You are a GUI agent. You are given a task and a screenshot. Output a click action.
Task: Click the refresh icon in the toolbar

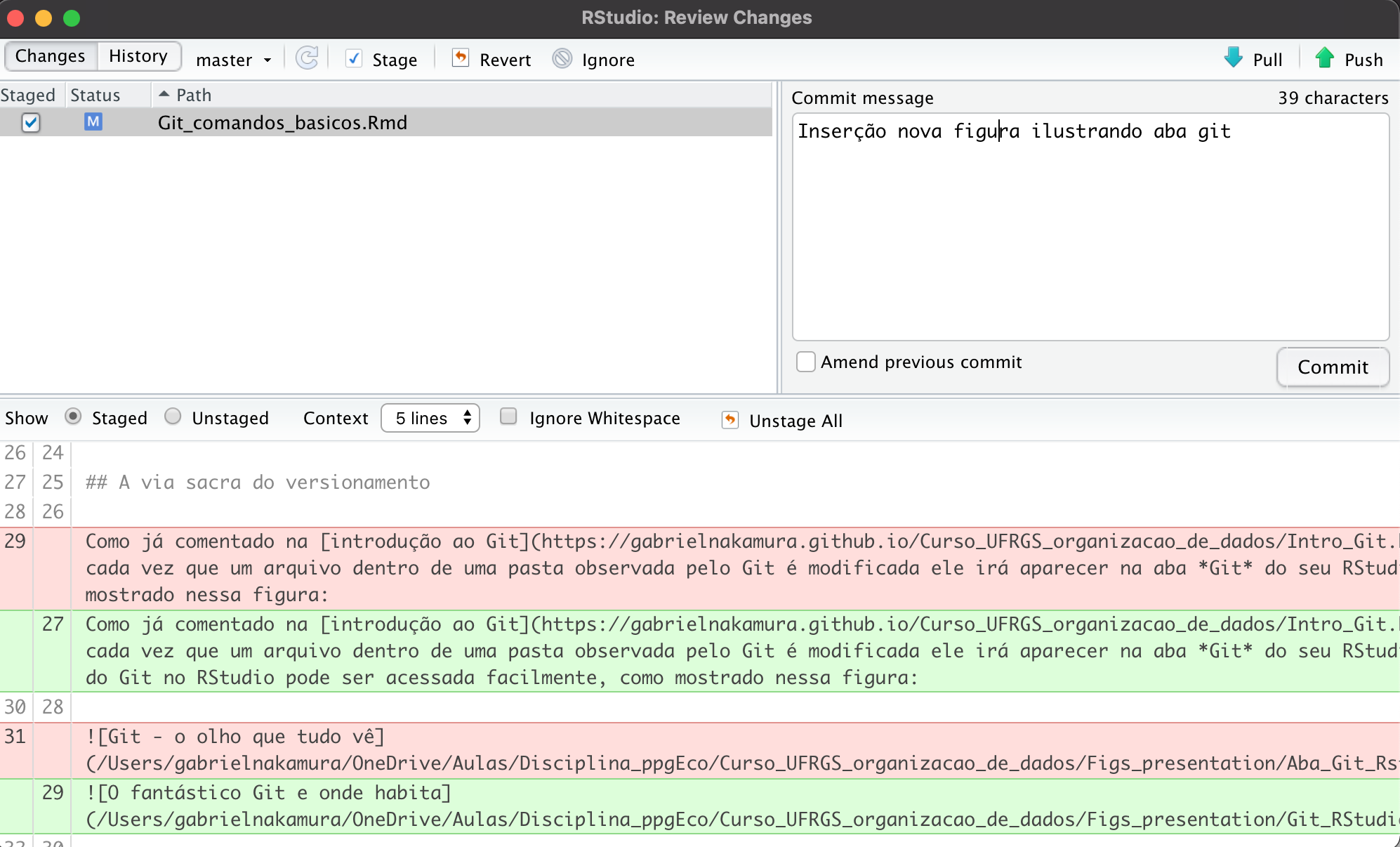tap(307, 58)
